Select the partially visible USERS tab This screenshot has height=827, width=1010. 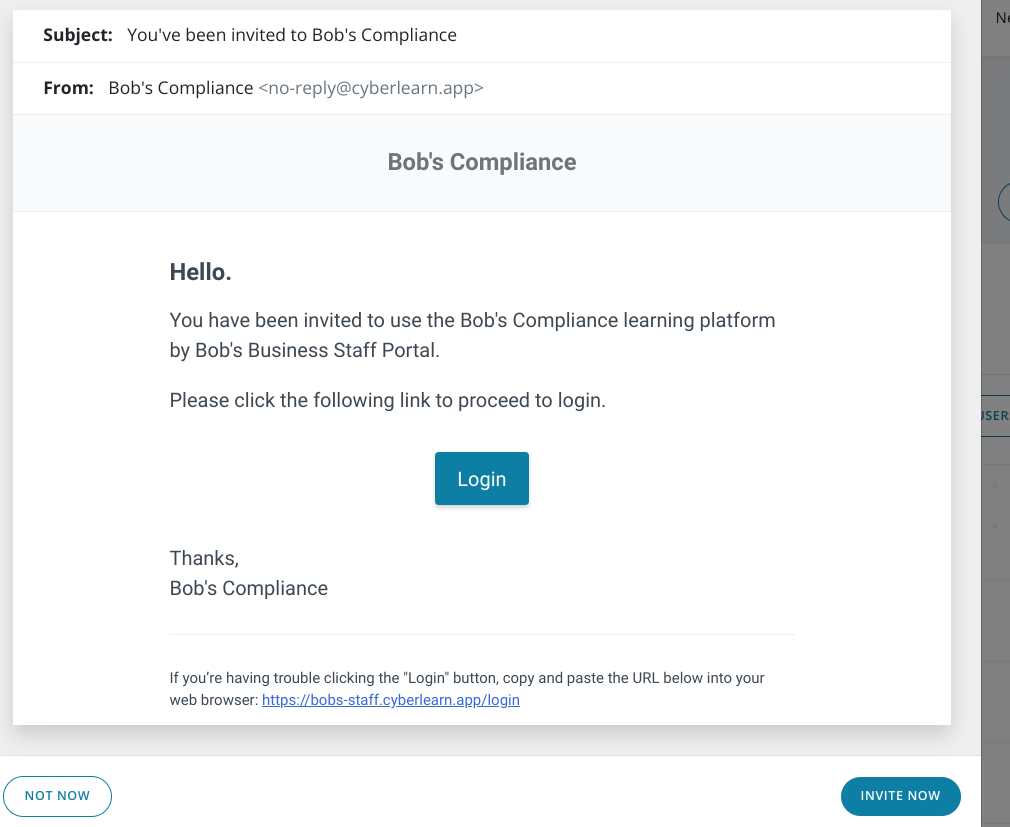(x=995, y=415)
